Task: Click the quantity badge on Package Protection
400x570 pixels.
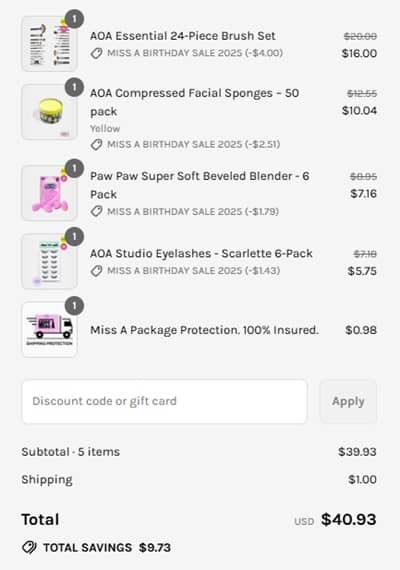Action: pos(74,306)
